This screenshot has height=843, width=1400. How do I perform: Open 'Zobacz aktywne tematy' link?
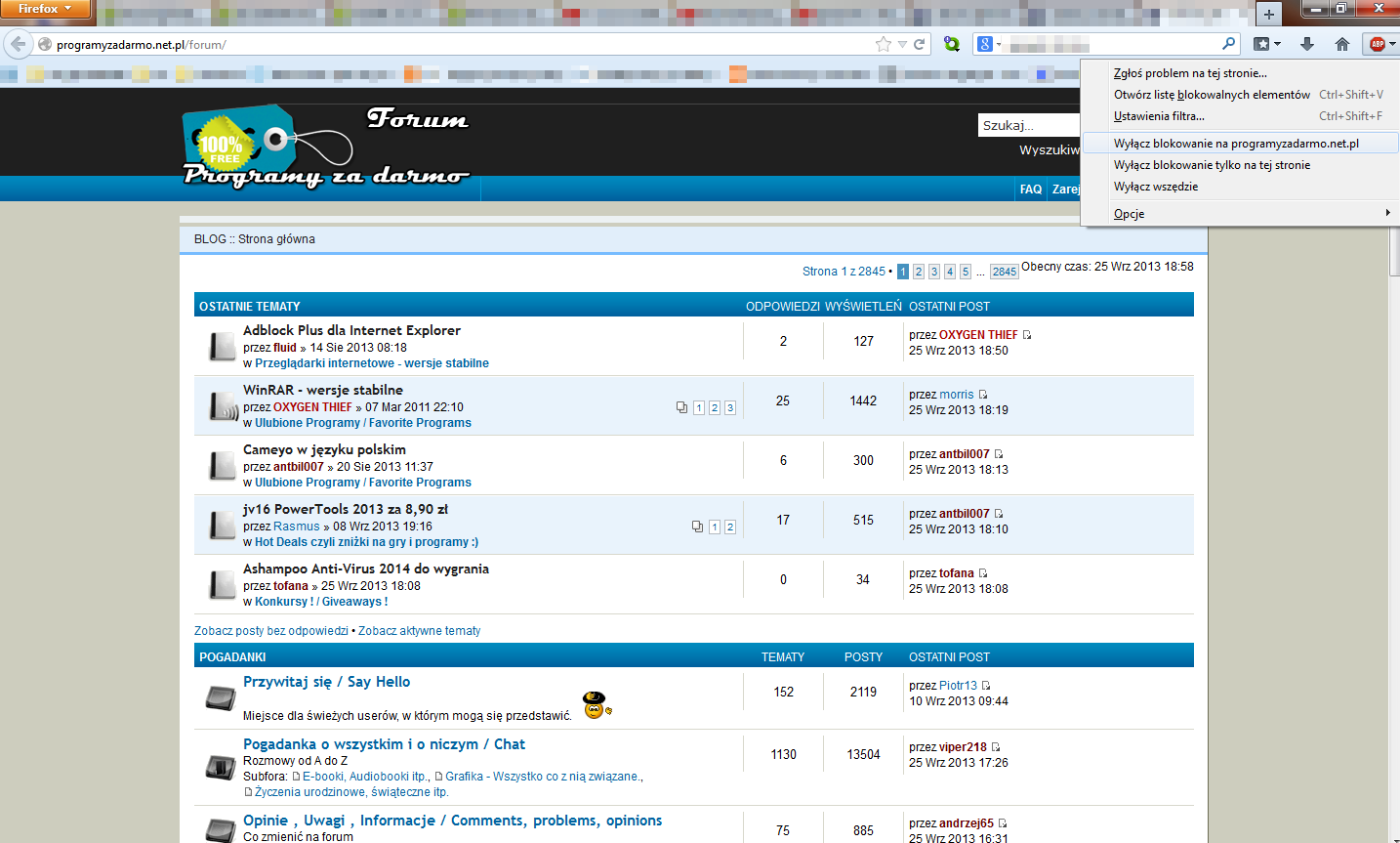420,631
